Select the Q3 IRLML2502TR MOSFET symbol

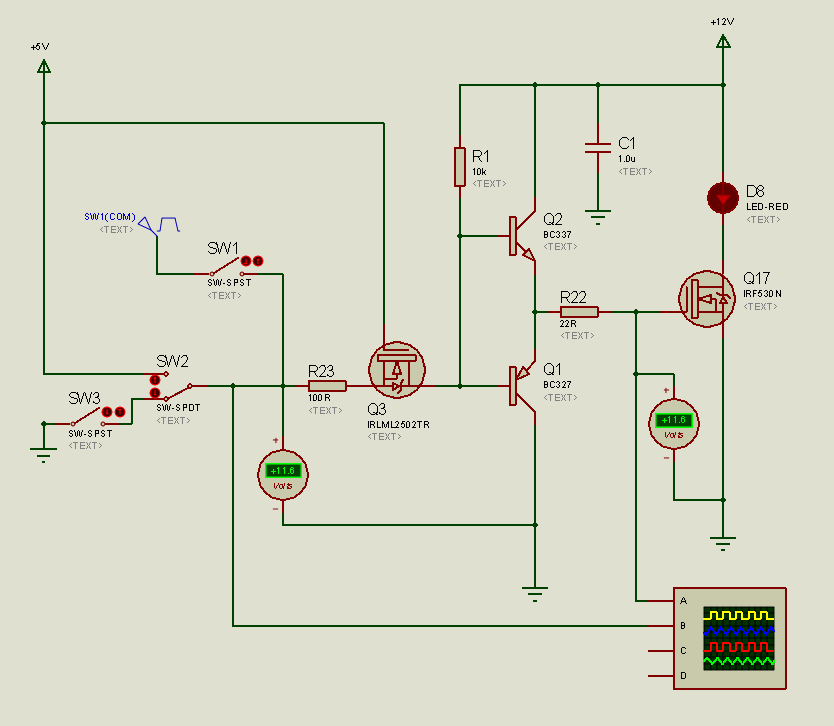(397, 368)
